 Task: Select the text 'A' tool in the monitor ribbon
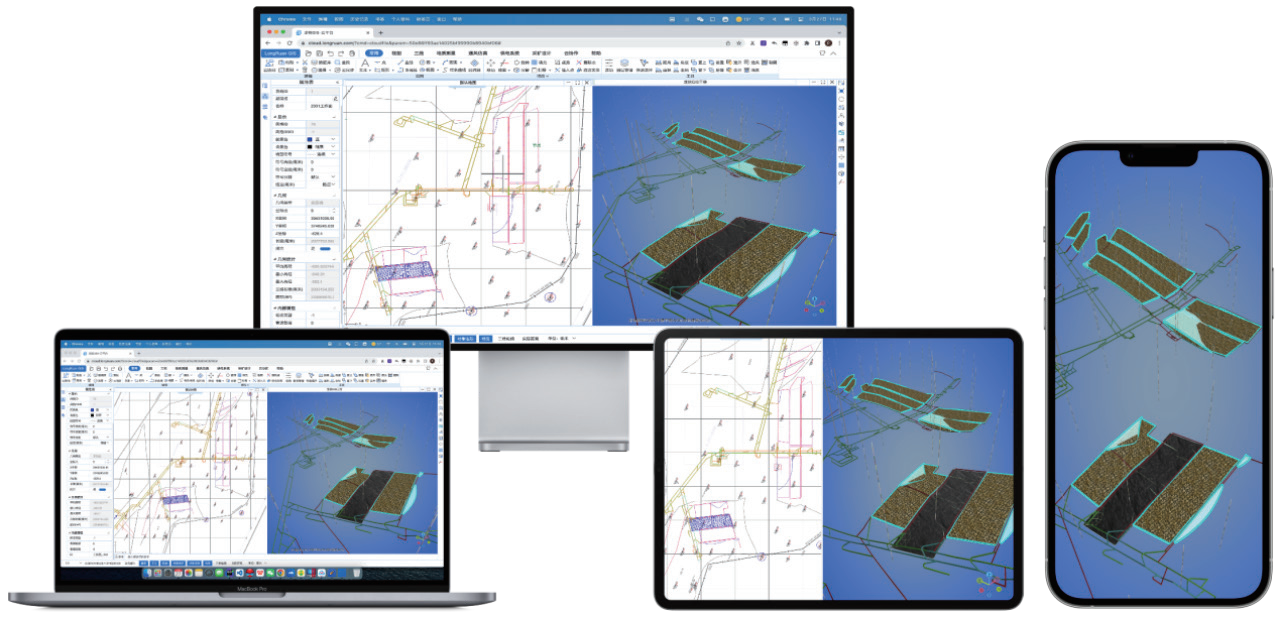pyautogui.click(x=366, y=63)
